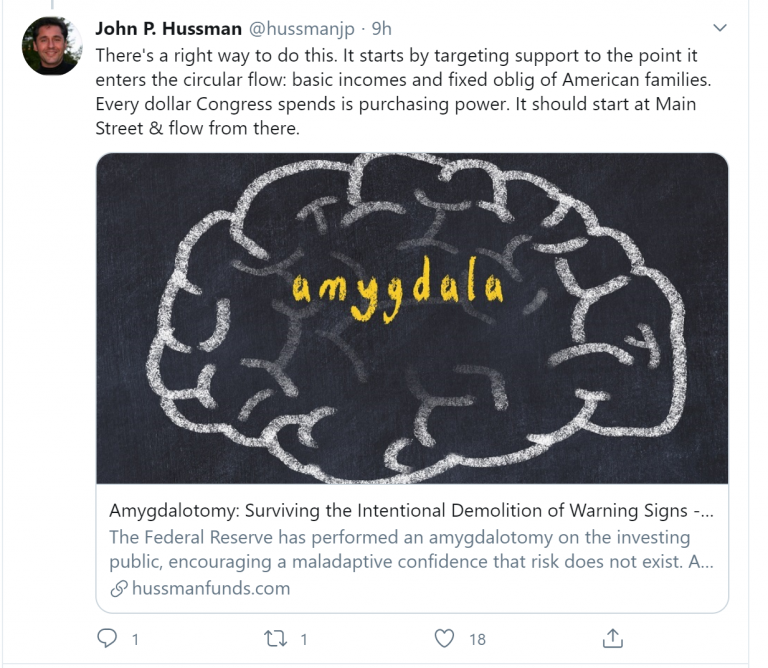
Task: Click the chain link icon beside hussmanfunds.com
Action: coord(119,588)
